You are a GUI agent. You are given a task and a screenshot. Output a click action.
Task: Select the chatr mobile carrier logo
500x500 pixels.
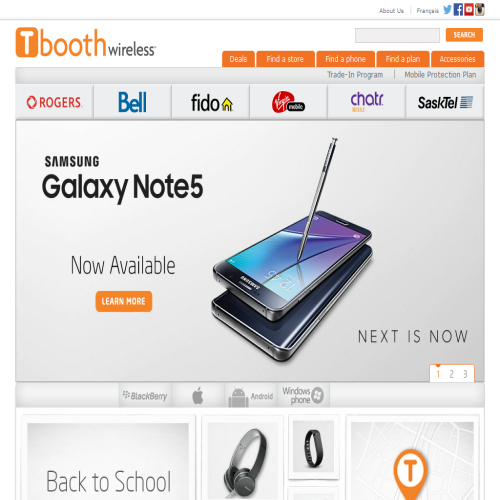click(x=367, y=102)
